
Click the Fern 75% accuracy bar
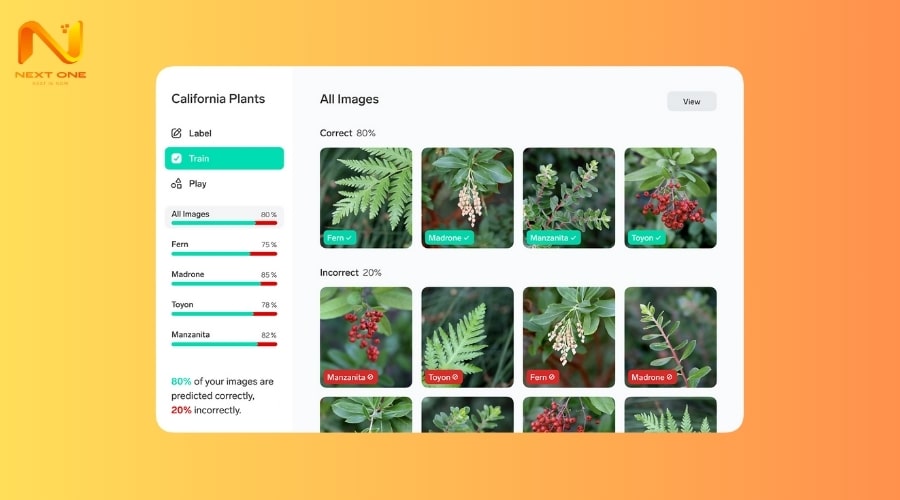[224, 254]
